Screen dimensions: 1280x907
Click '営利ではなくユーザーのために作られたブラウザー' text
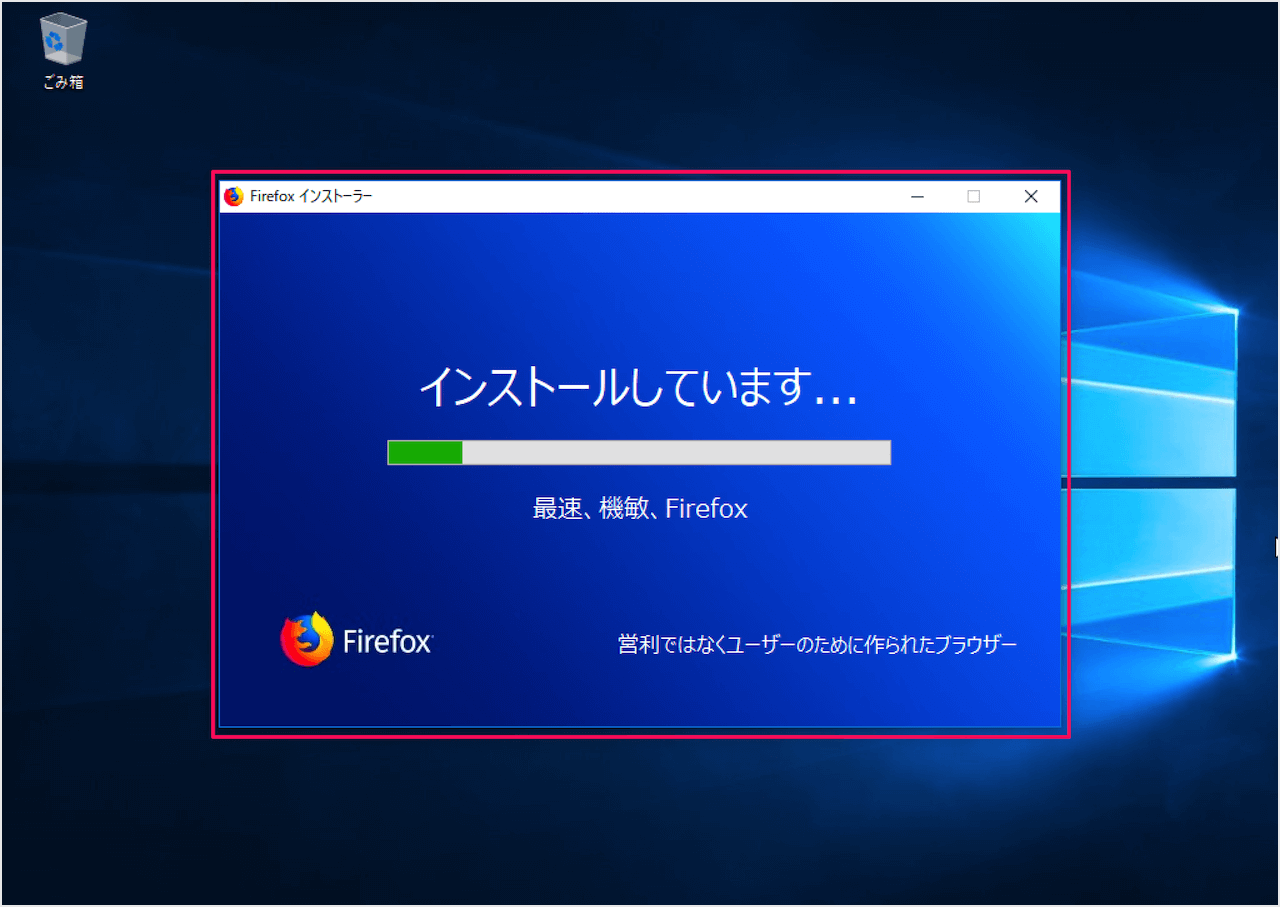(817, 645)
